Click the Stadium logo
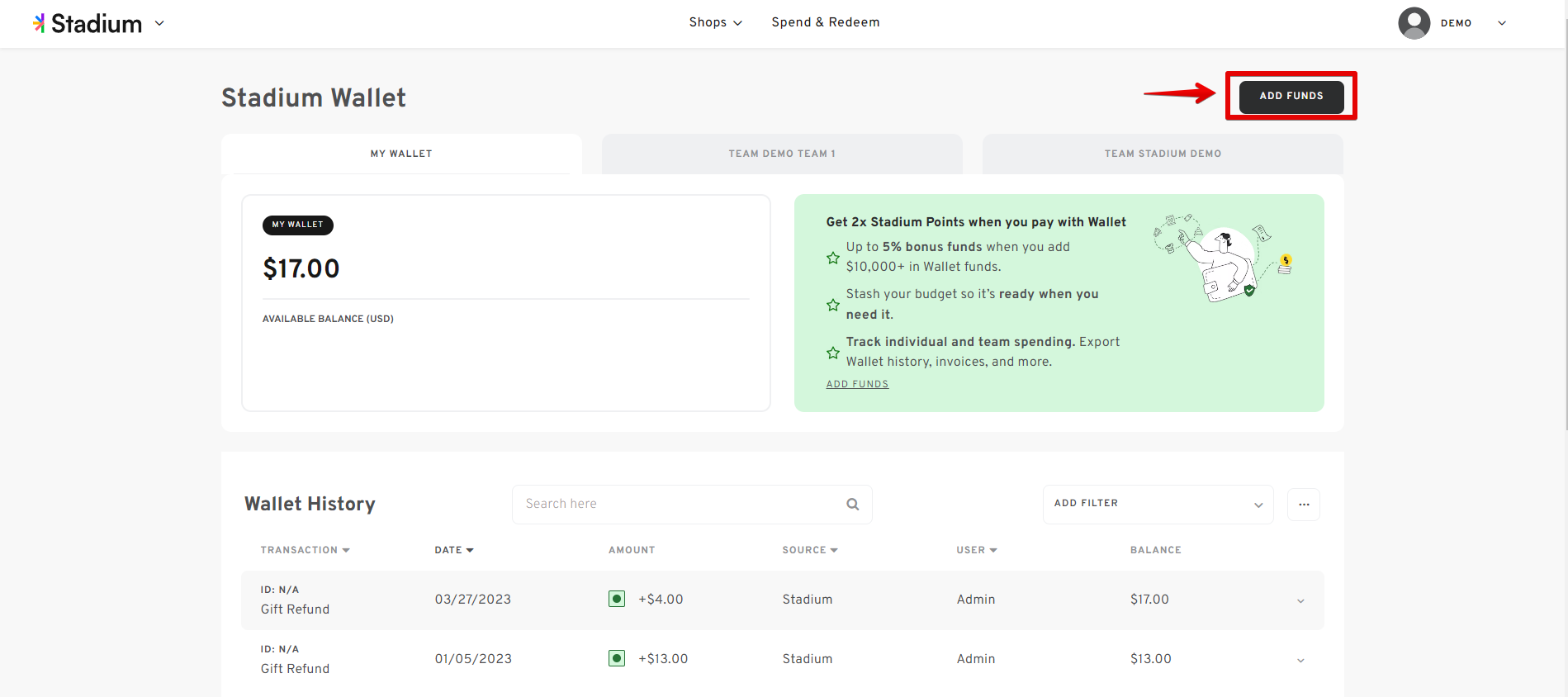1568x697 pixels. [x=88, y=23]
